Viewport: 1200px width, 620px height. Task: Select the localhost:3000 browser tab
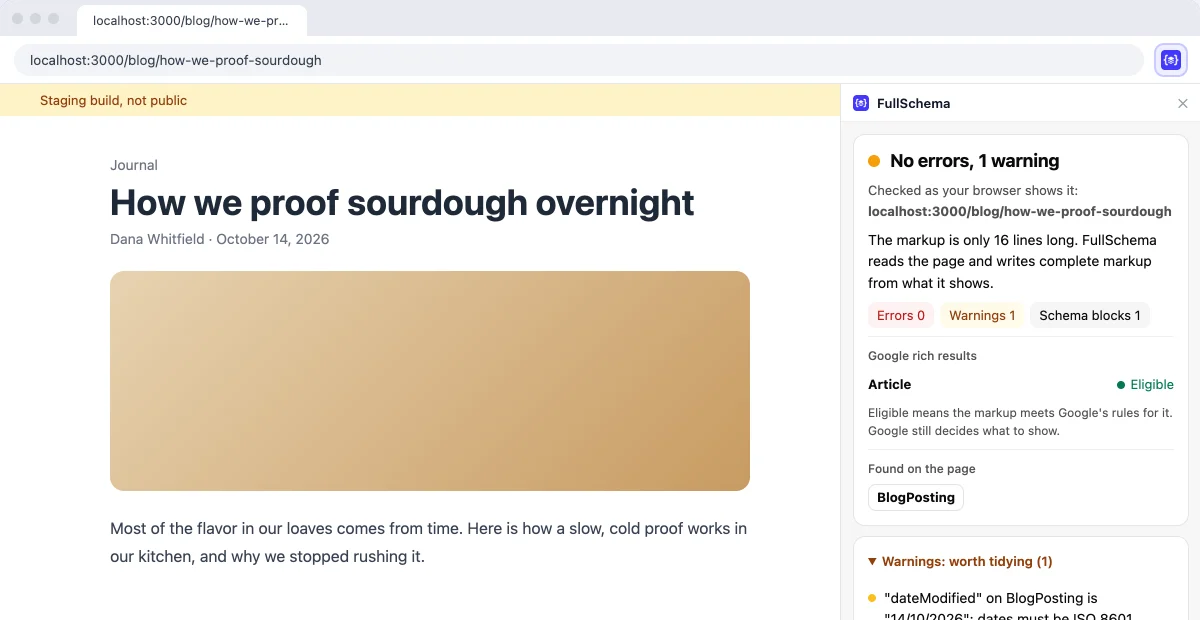tap(192, 20)
